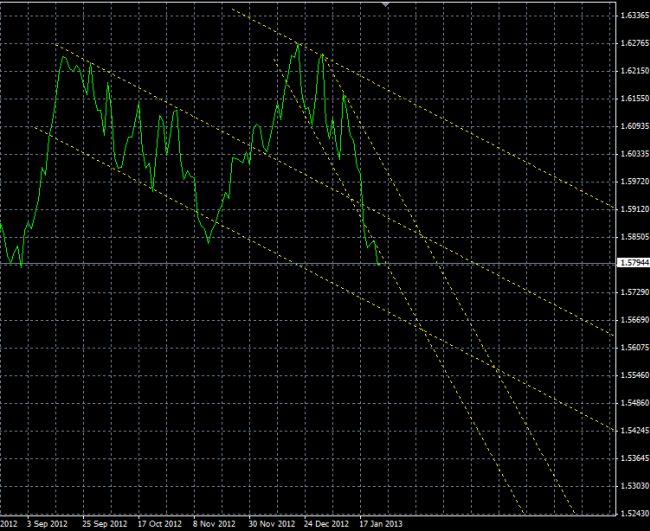Click price scale value 1.62765
The height and width of the screenshot is (531, 650).
pos(634,44)
